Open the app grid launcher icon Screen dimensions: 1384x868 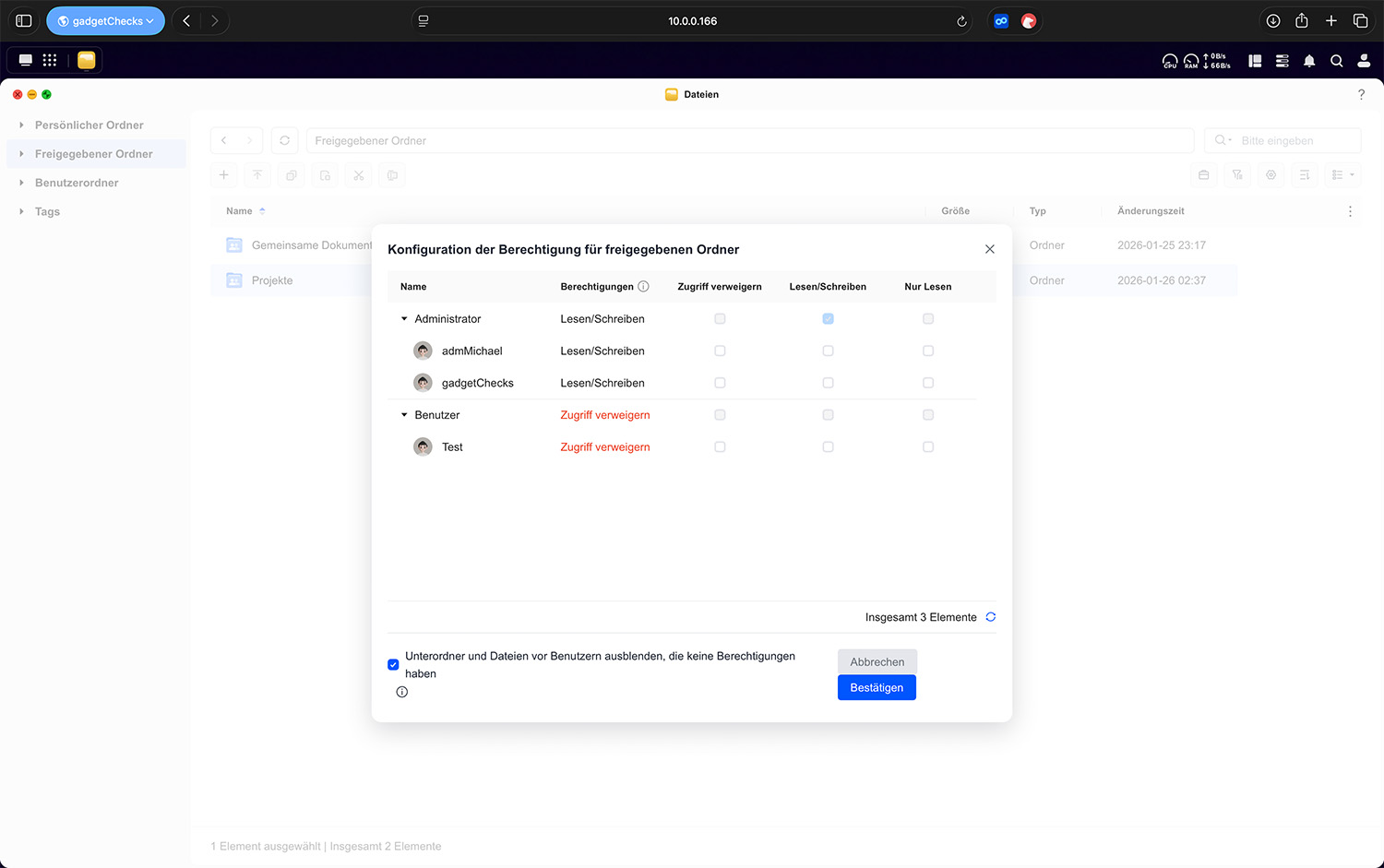(50, 60)
